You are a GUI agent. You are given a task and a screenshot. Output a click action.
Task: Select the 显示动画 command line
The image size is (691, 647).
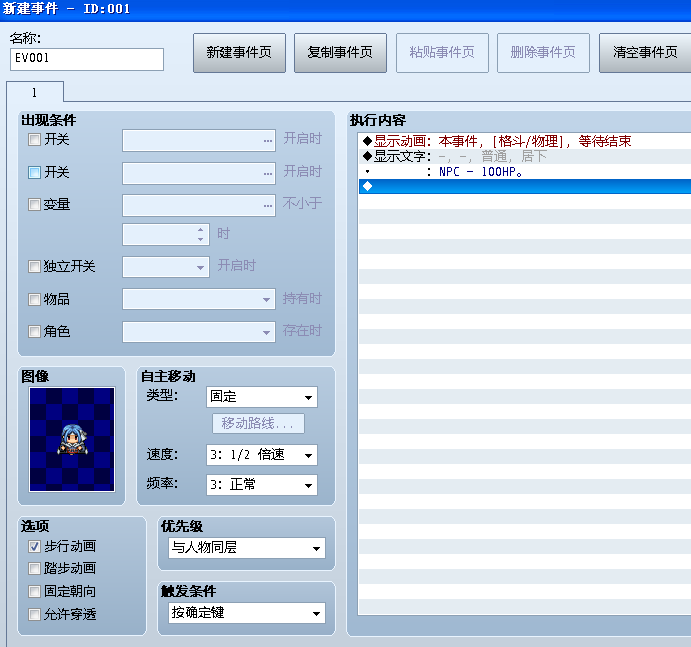pos(525,141)
